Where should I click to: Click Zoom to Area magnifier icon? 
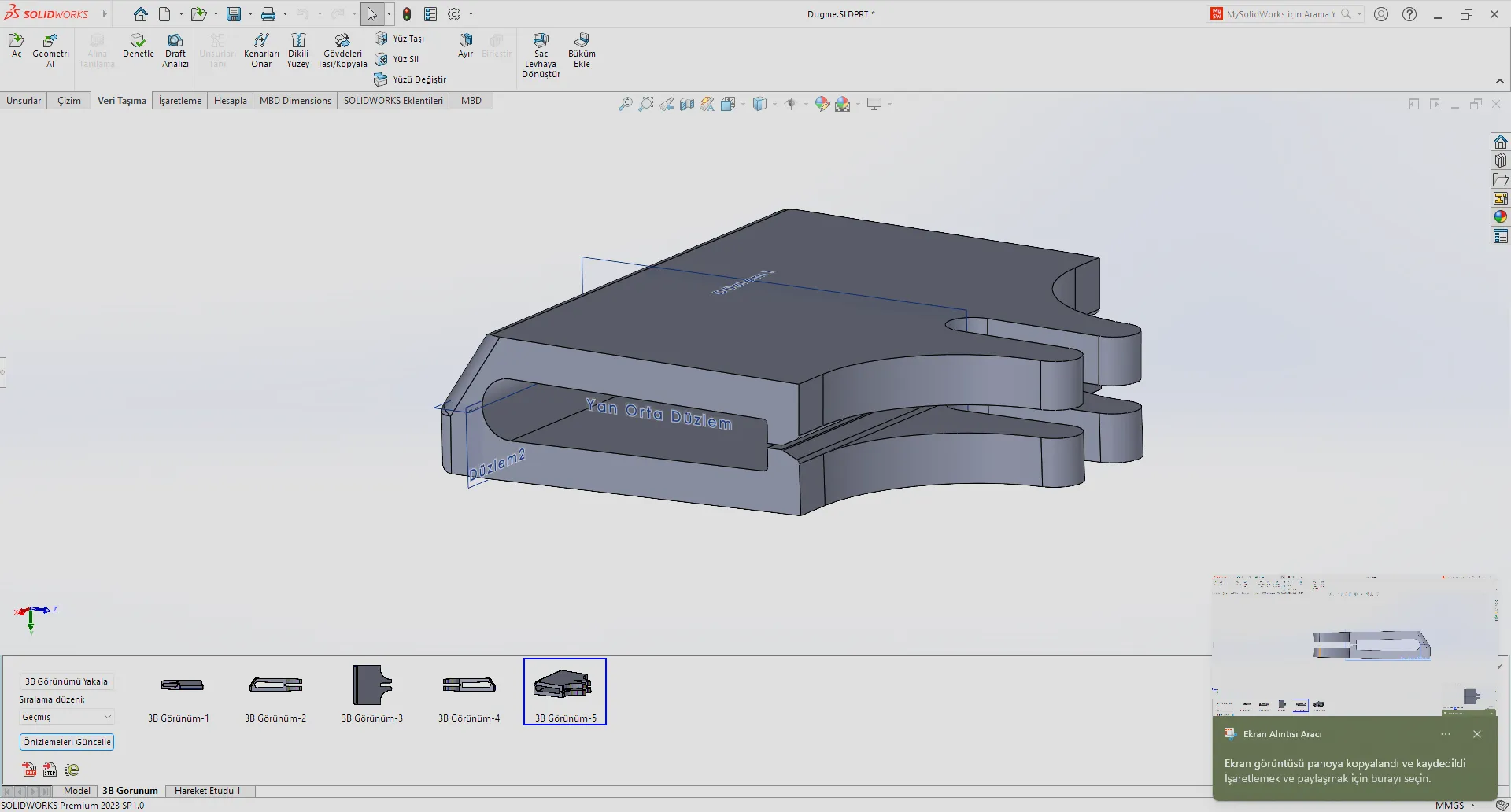point(646,104)
